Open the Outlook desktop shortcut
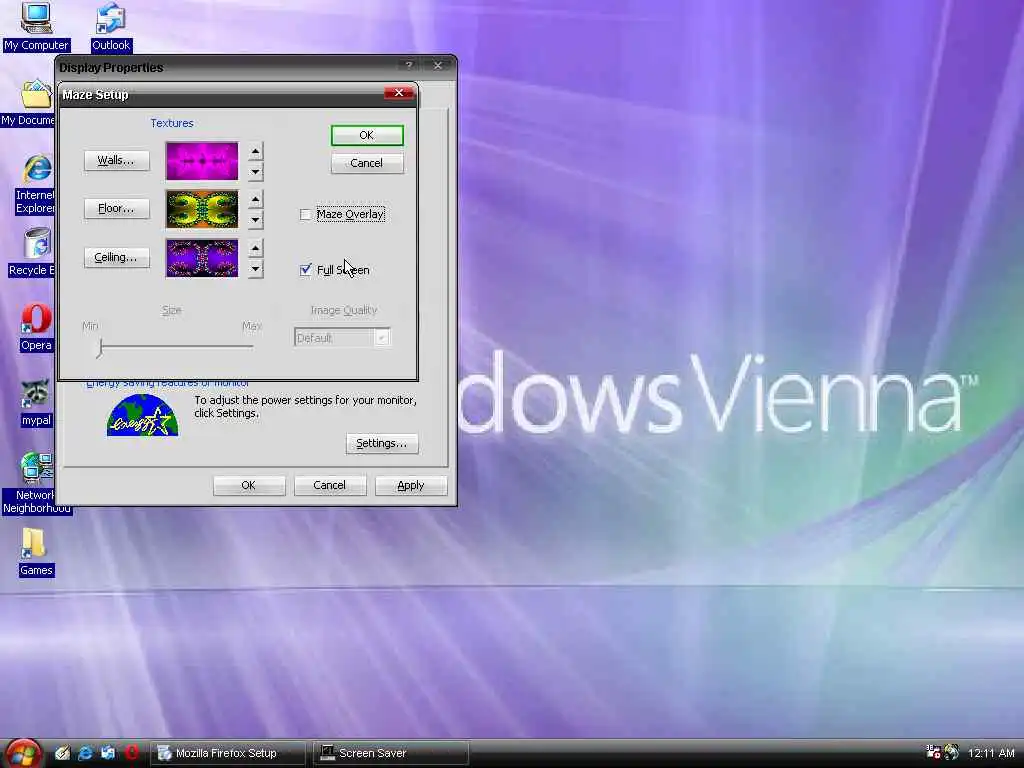The height and width of the screenshot is (768, 1024). pos(110,26)
